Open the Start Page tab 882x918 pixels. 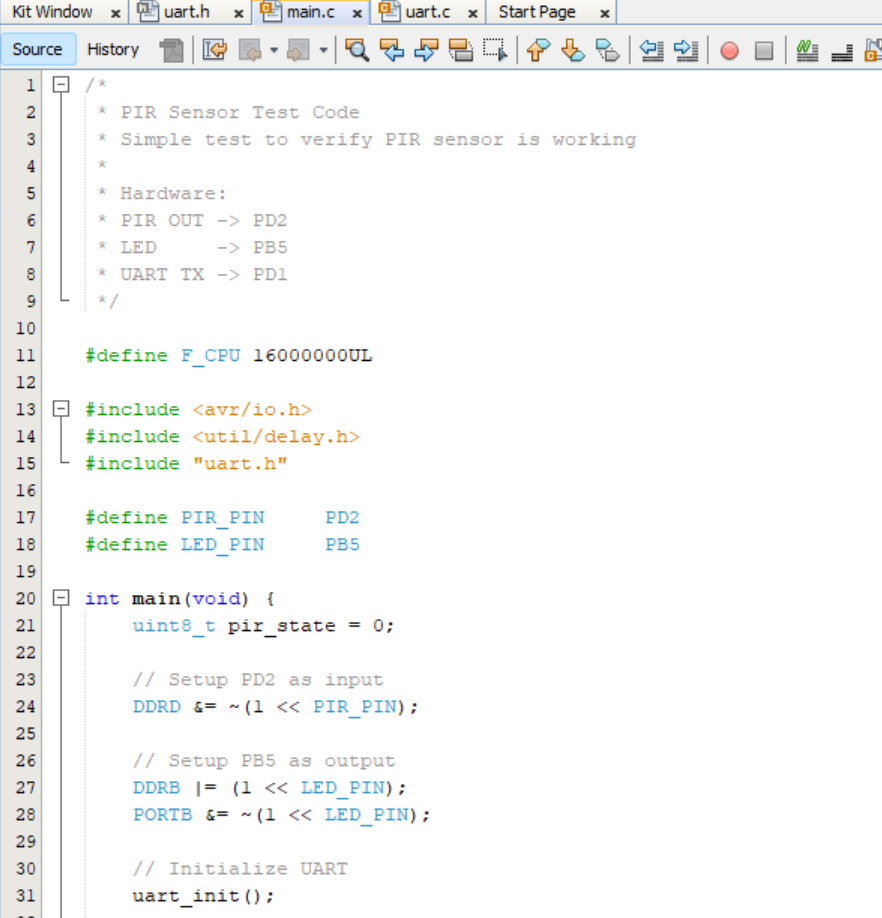(537, 12)
